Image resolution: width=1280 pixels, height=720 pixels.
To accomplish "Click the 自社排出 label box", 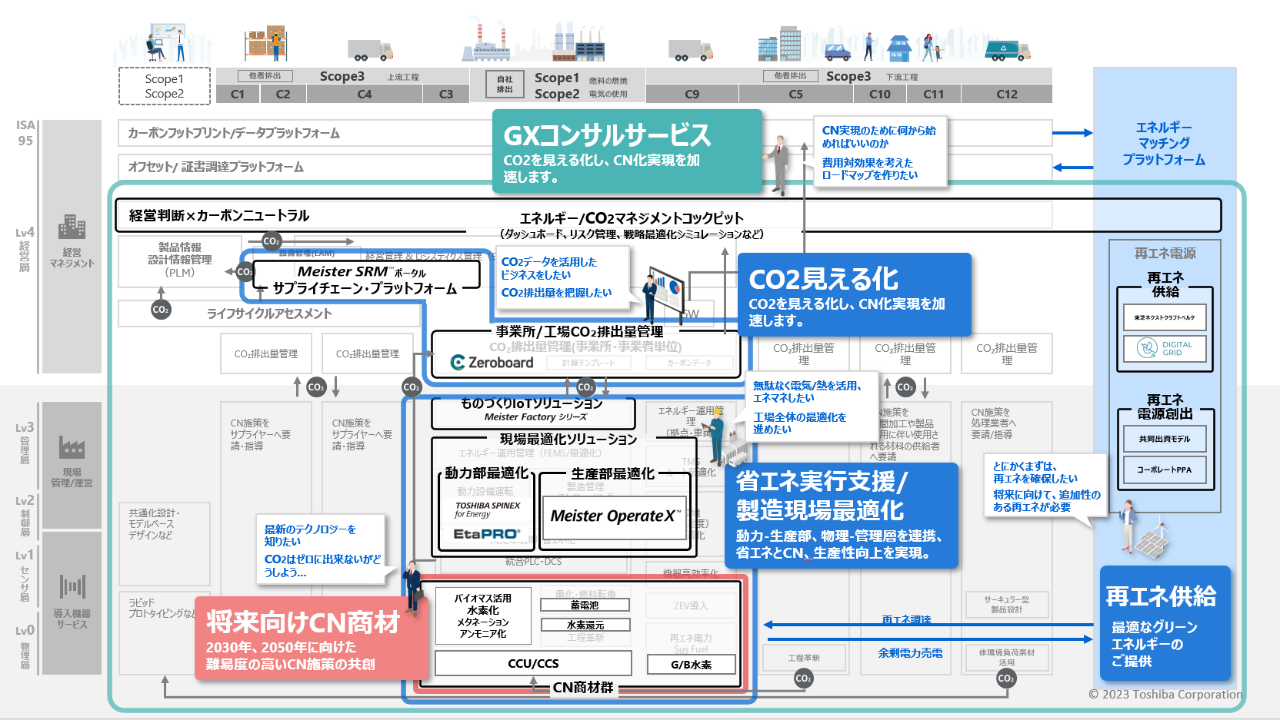I will click(505, 85).
